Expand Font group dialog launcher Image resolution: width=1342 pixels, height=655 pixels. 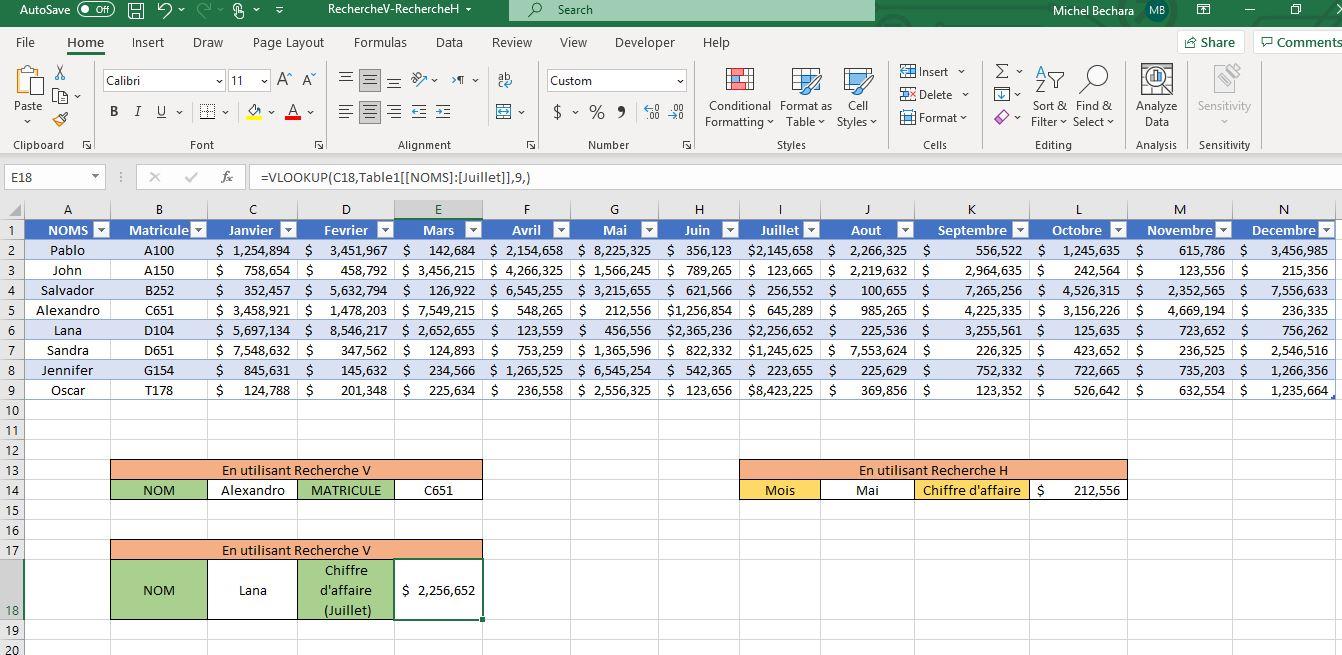[319, 145]
